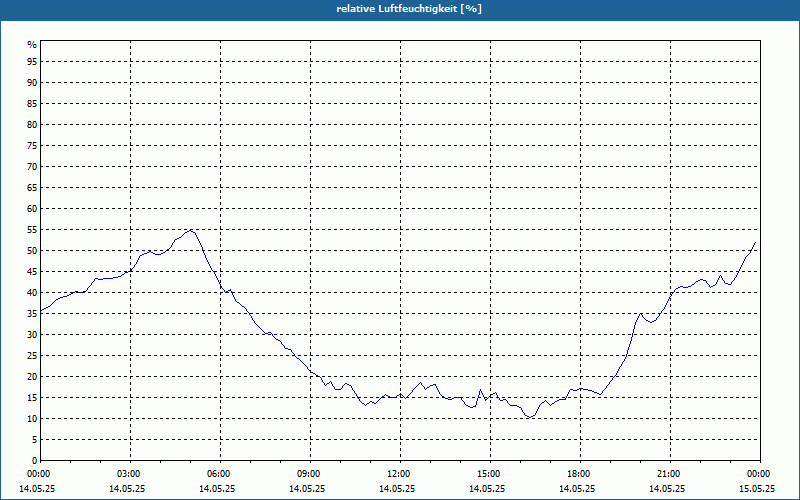Select the y-axis label '95'
This screenshot has height=500, width=800.
click(32, 62)
